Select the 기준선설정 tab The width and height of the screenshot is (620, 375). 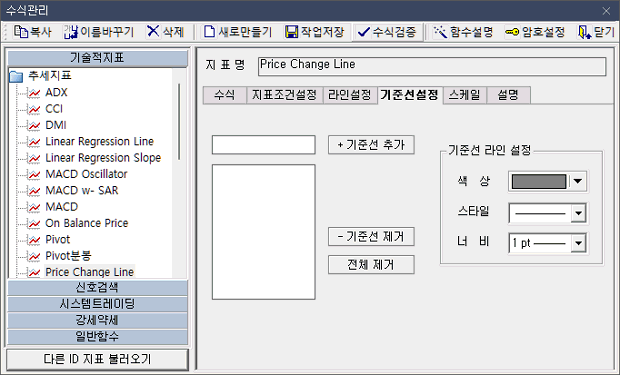pyautogui.click(x=410, y=95)
